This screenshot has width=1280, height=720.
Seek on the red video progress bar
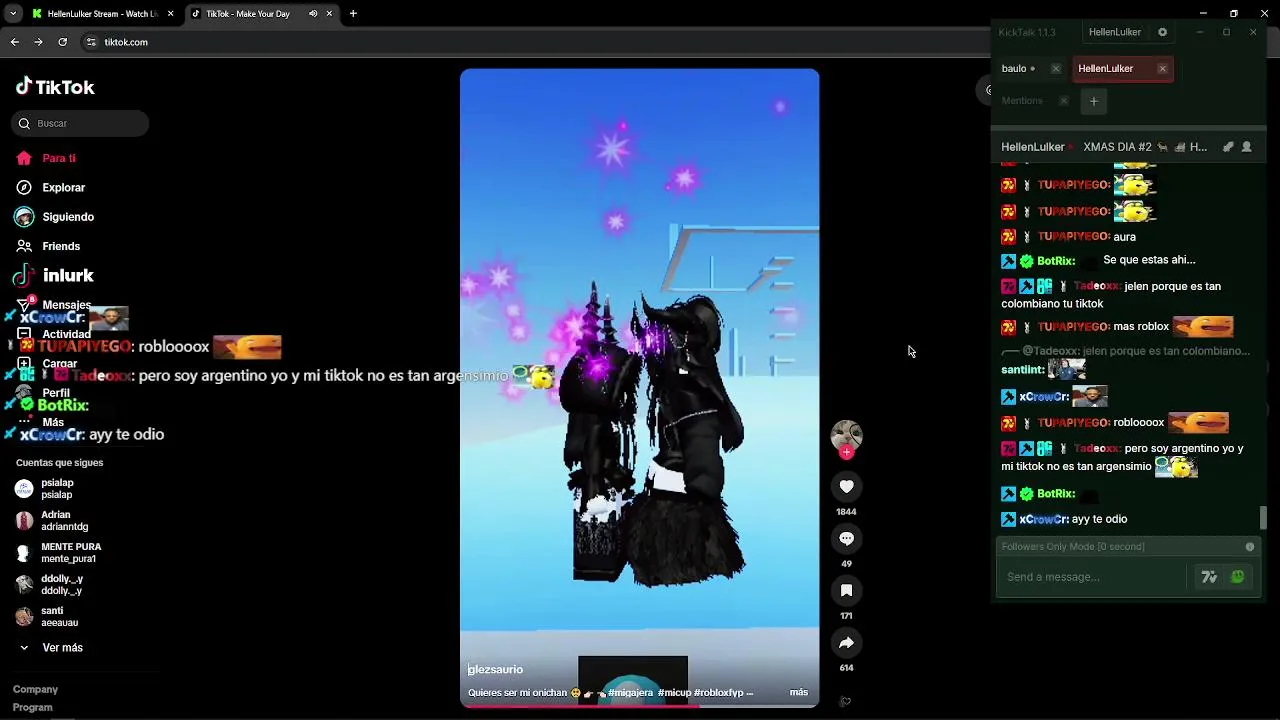[x=640, y=705]
